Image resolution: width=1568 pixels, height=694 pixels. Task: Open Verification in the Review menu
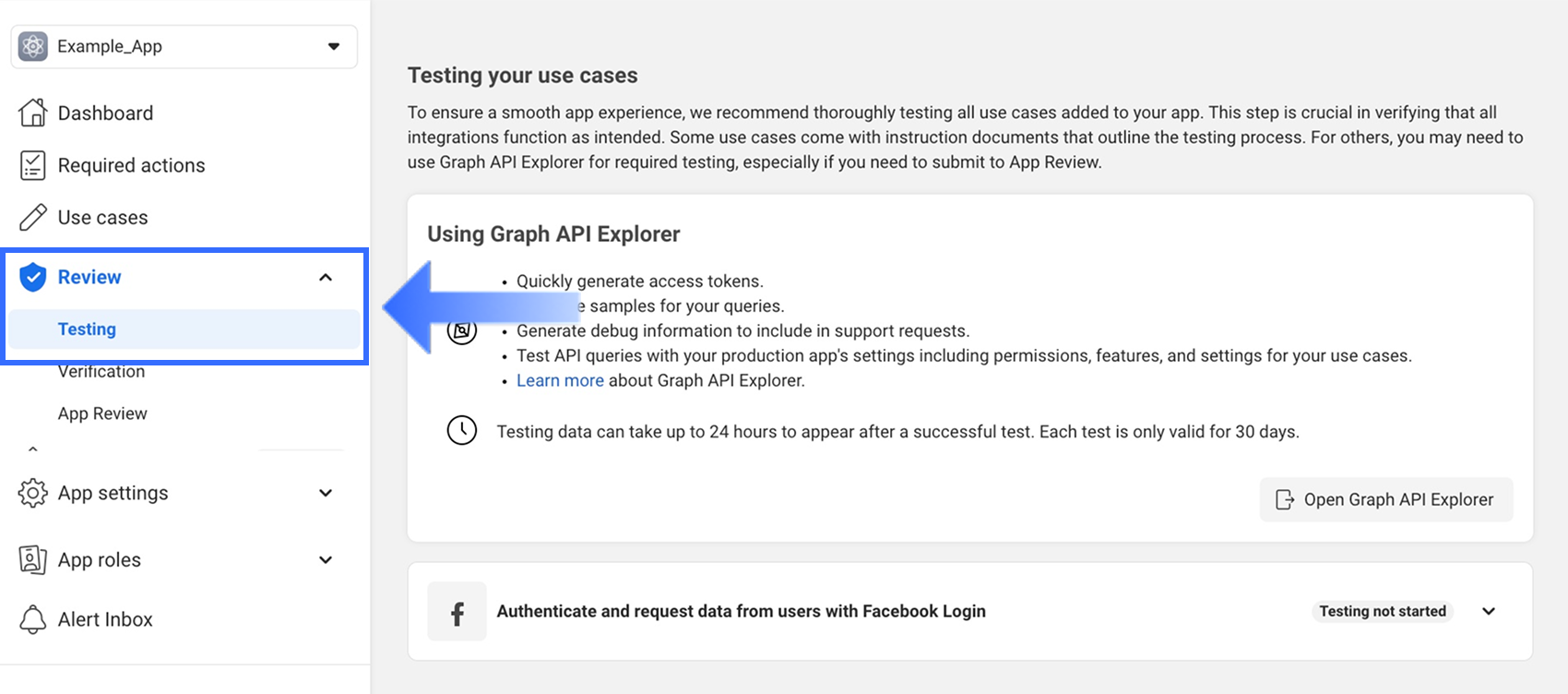(x=101, y=372)
